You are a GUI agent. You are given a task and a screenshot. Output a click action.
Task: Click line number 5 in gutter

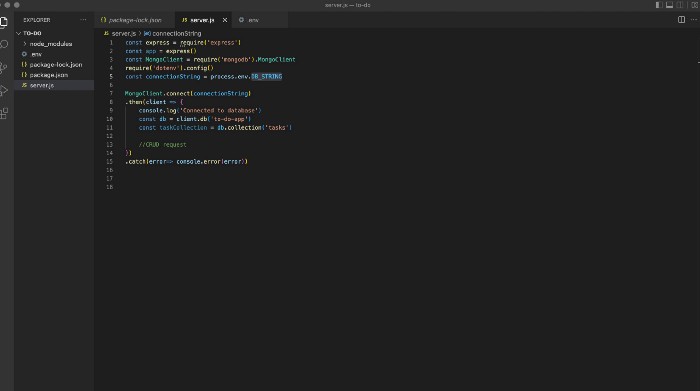pos(111,77)
